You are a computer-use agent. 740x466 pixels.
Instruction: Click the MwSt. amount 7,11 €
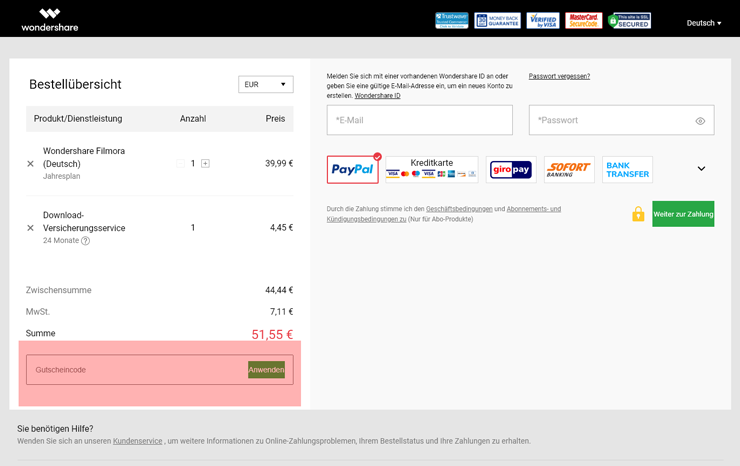pos(281,312)
